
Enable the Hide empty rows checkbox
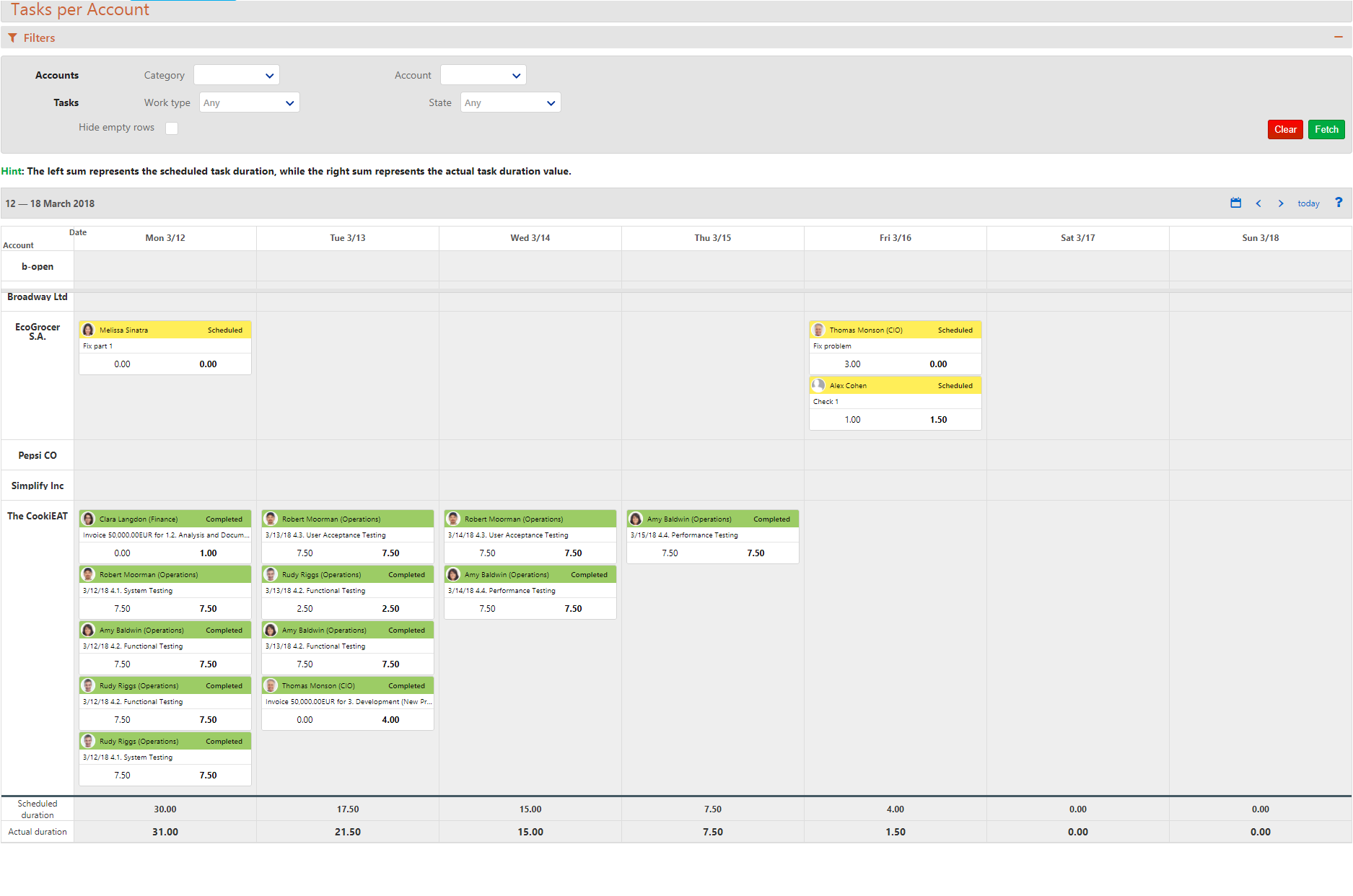172,128
